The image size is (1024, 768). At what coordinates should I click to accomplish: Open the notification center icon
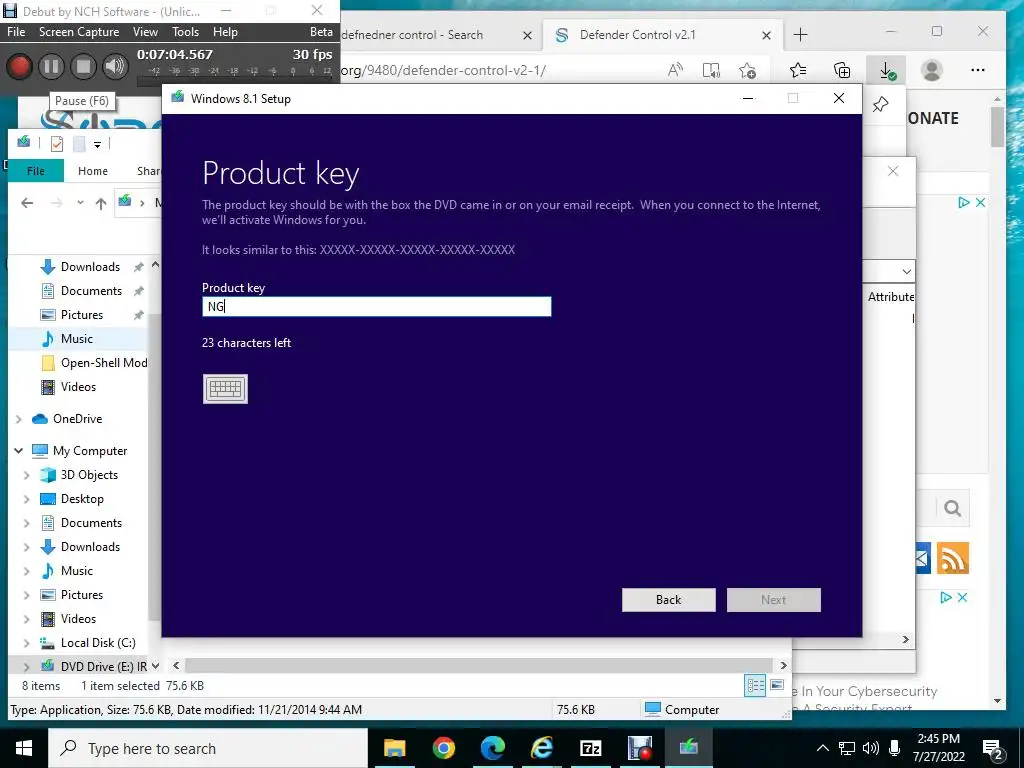(x=993, y=749)
